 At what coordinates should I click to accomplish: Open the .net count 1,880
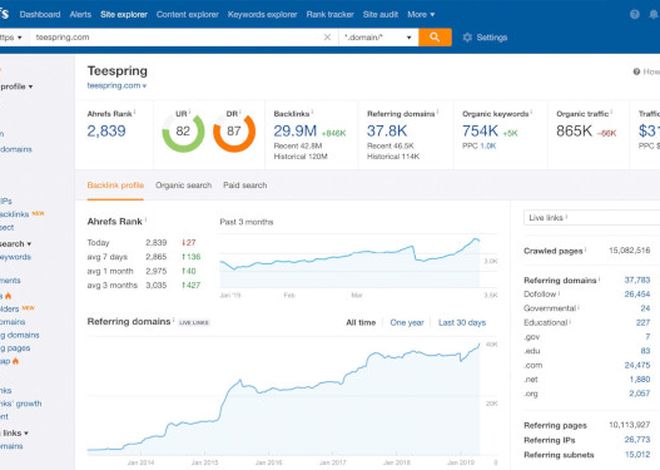click(x=640, y=380)
